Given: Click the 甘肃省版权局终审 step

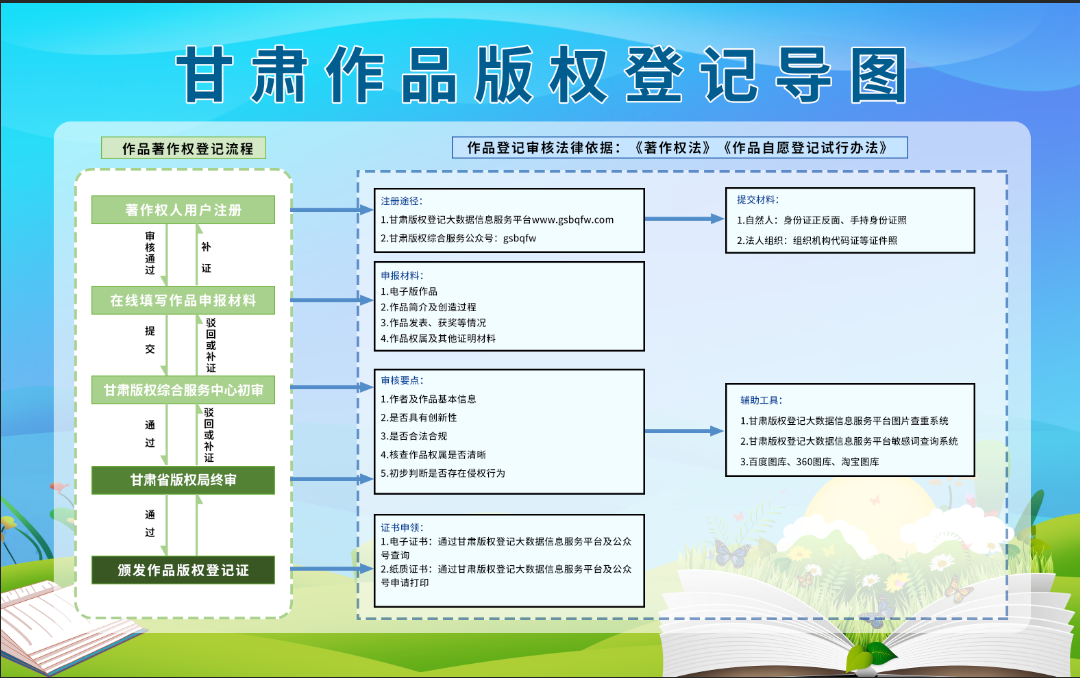Looking at the screenshot, I should click(183, 481).
